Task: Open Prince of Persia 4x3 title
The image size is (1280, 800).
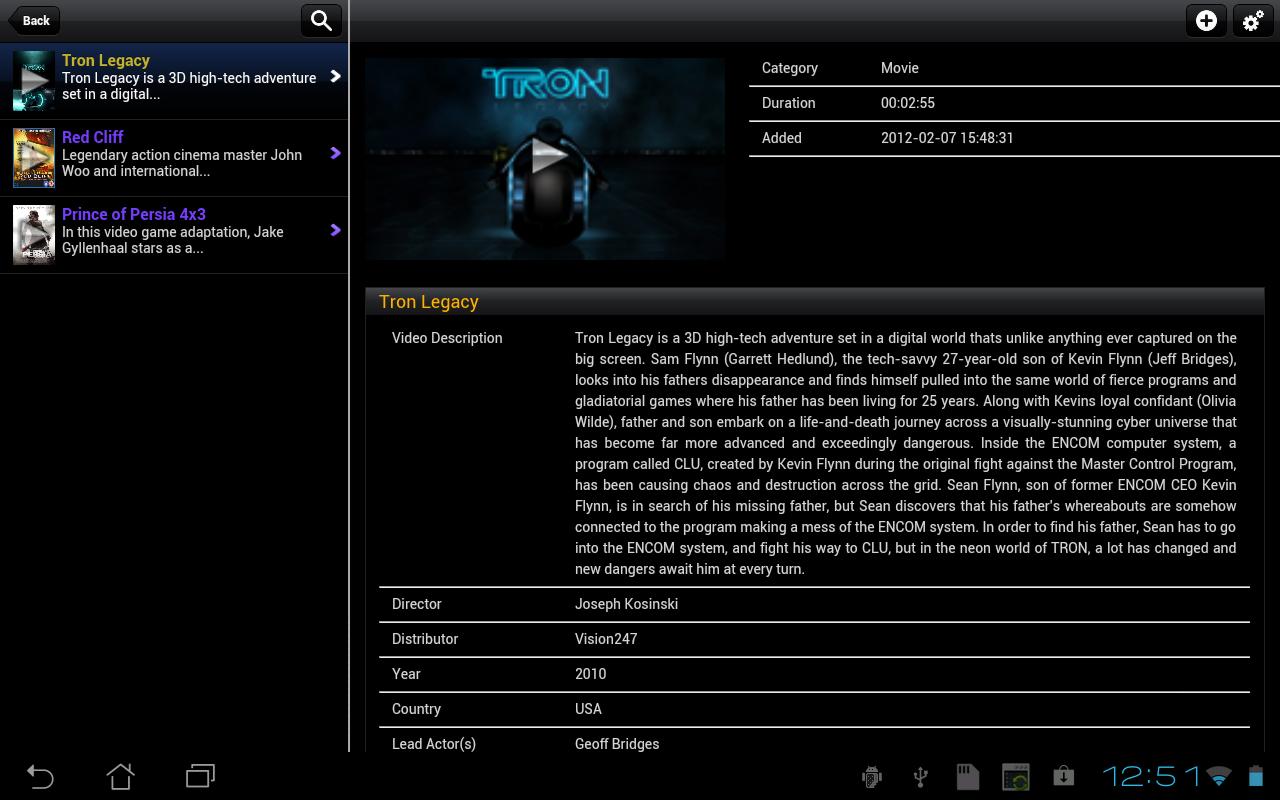Action: click(x=134, y=214)
